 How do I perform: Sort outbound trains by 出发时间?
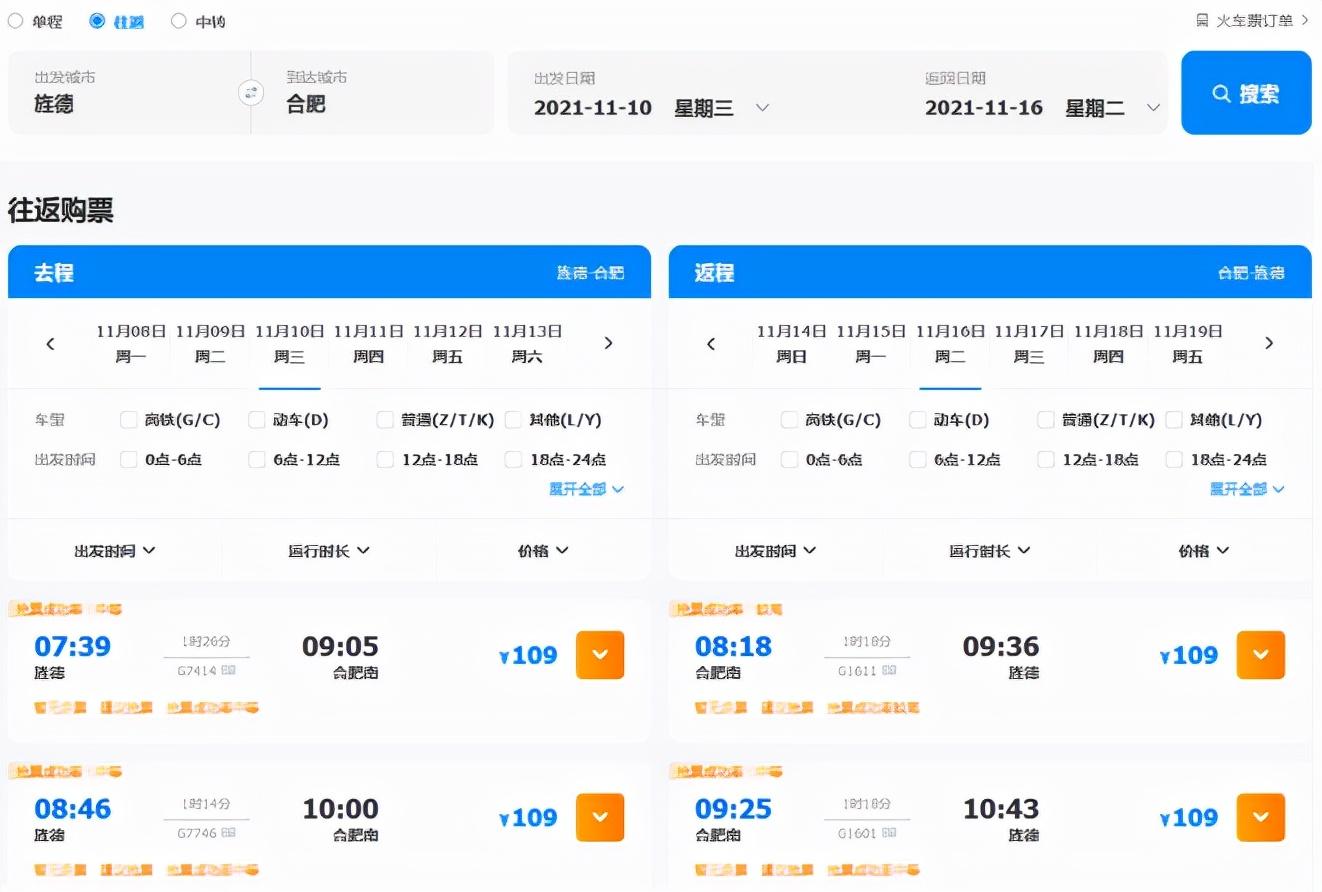(115, 551)
